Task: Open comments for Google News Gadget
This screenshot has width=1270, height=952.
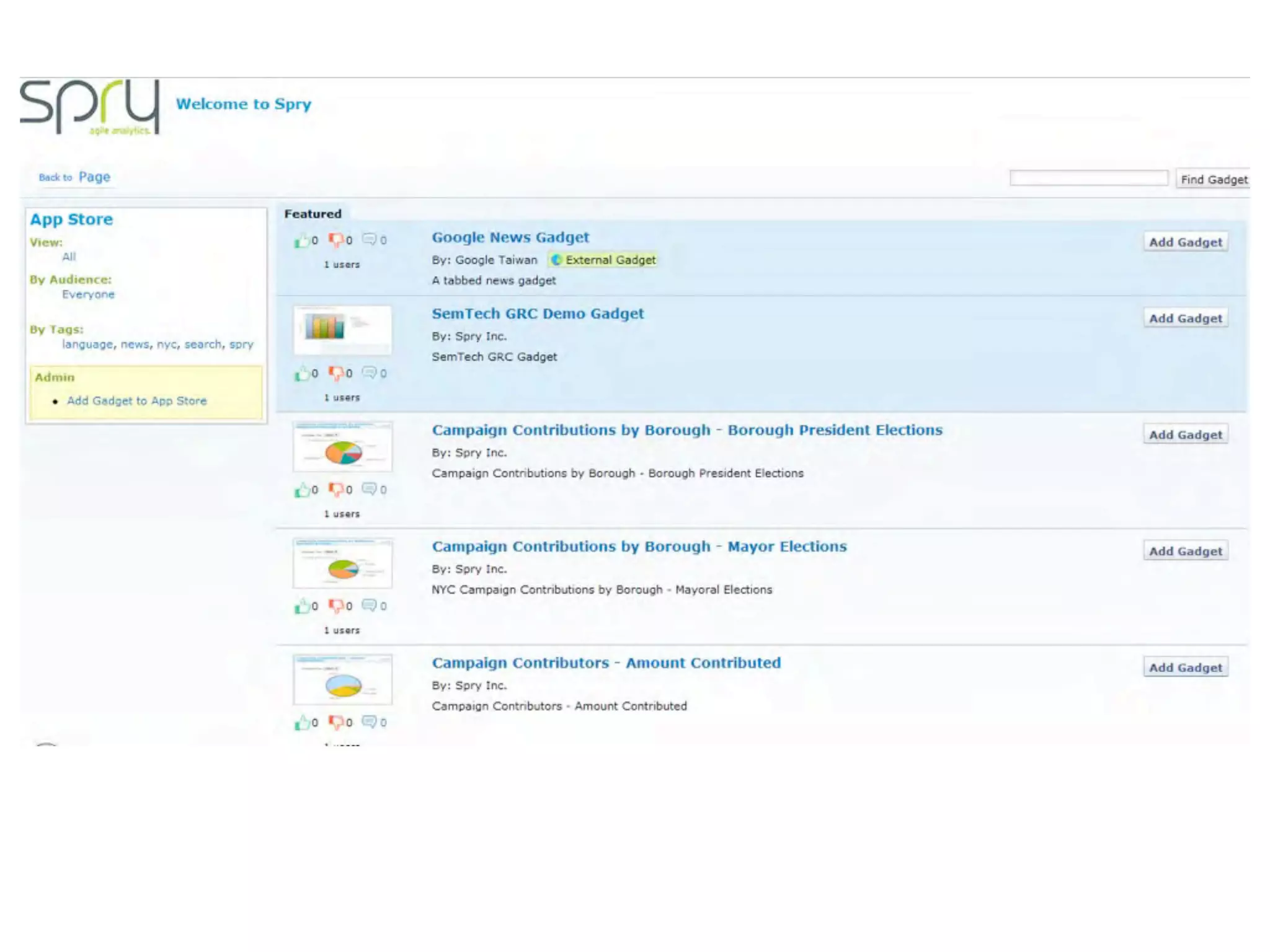Action: pos(370,240)
